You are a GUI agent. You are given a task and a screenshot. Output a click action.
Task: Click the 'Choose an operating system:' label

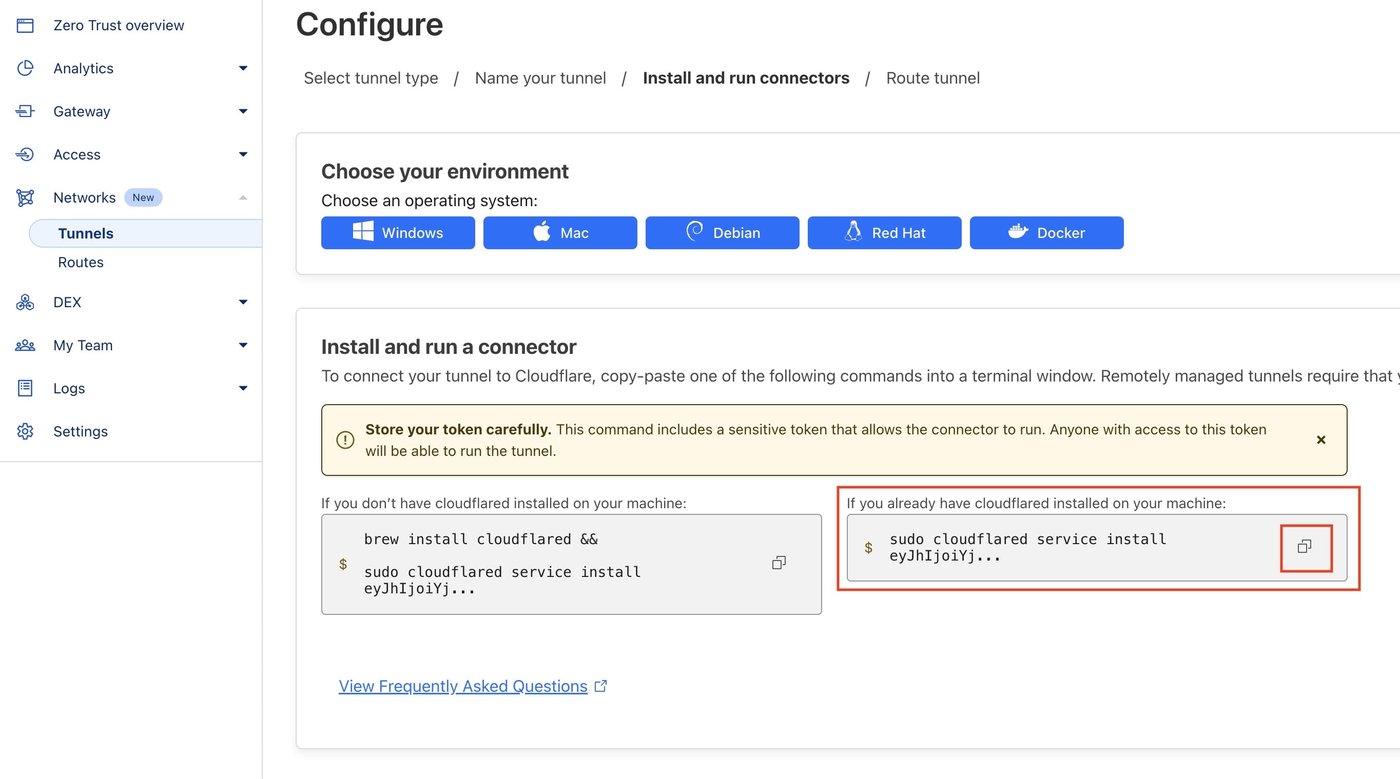429,200
